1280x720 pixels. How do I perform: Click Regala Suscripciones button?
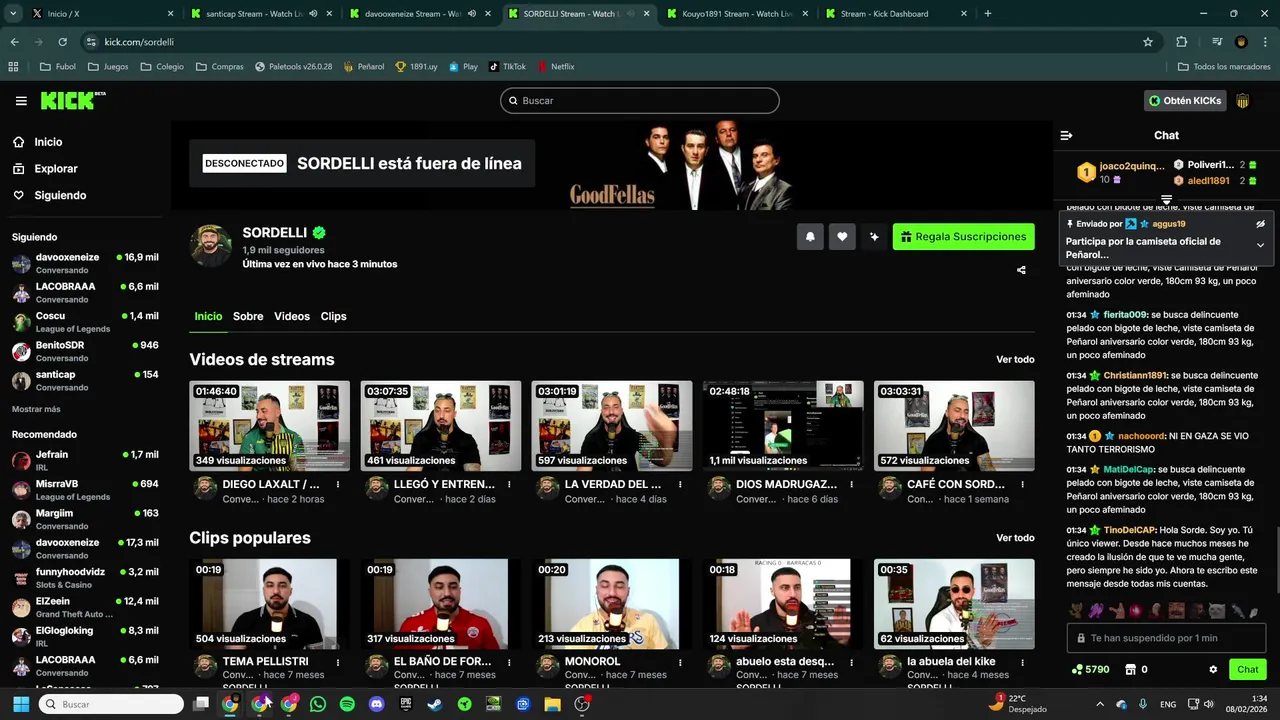pos(963,237)
